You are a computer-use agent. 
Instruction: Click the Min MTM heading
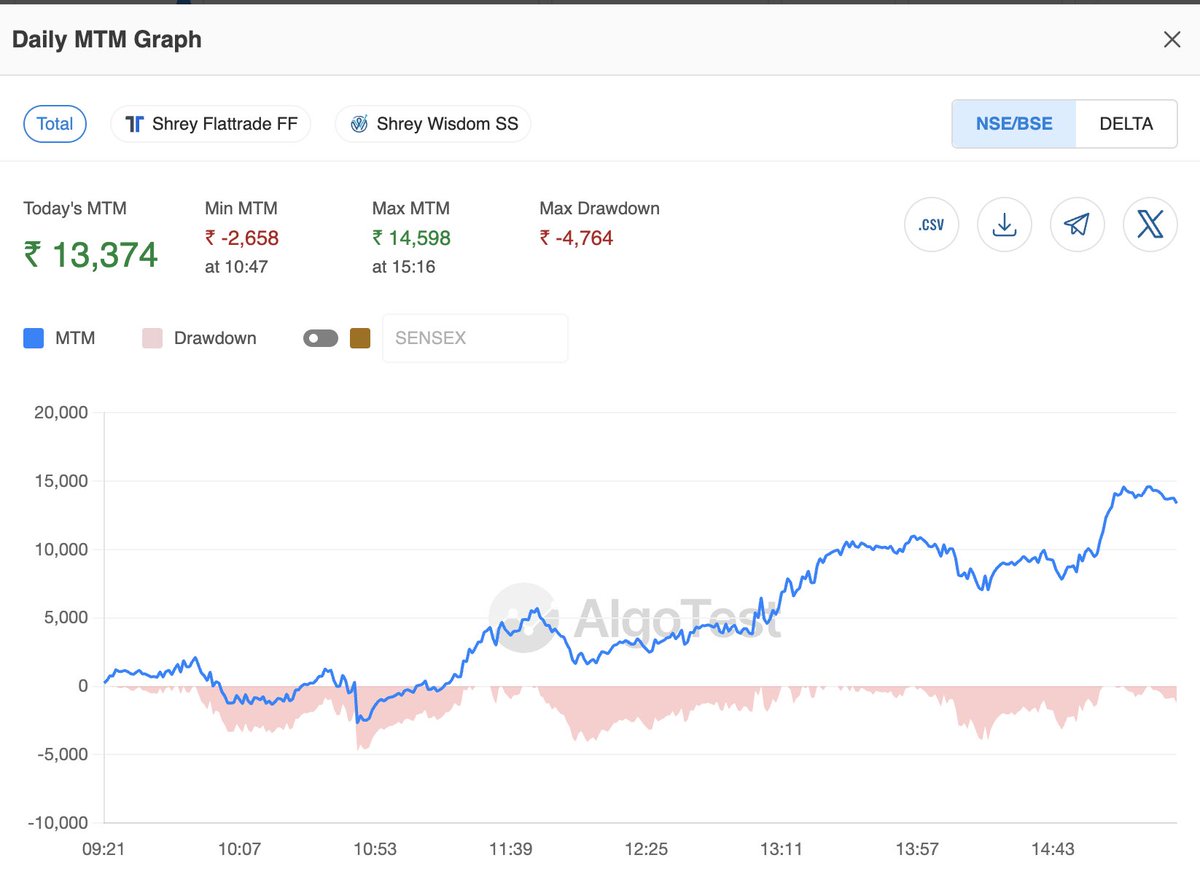(241, 208)
